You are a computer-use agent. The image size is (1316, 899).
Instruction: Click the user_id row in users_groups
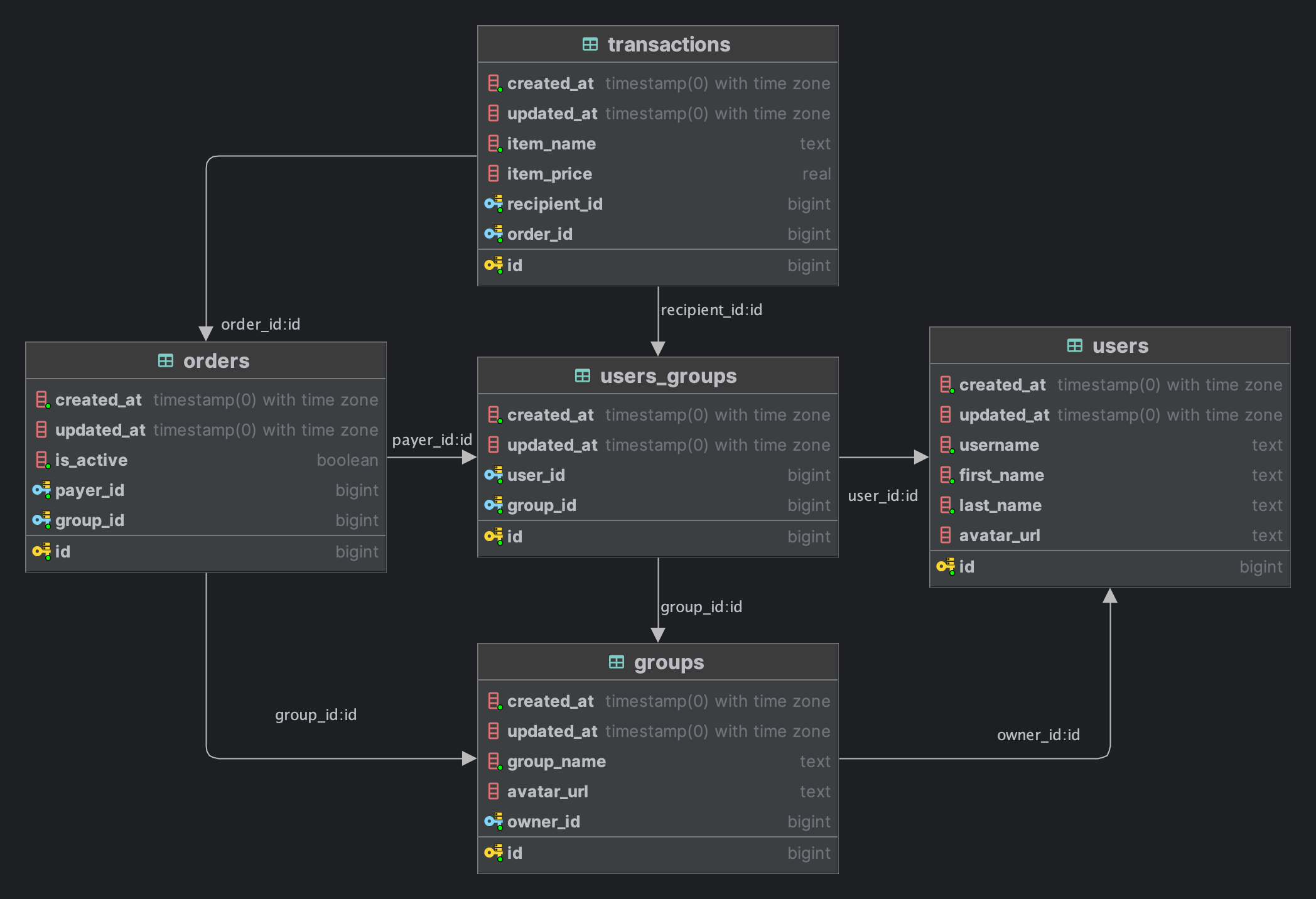tap(536, 475)
